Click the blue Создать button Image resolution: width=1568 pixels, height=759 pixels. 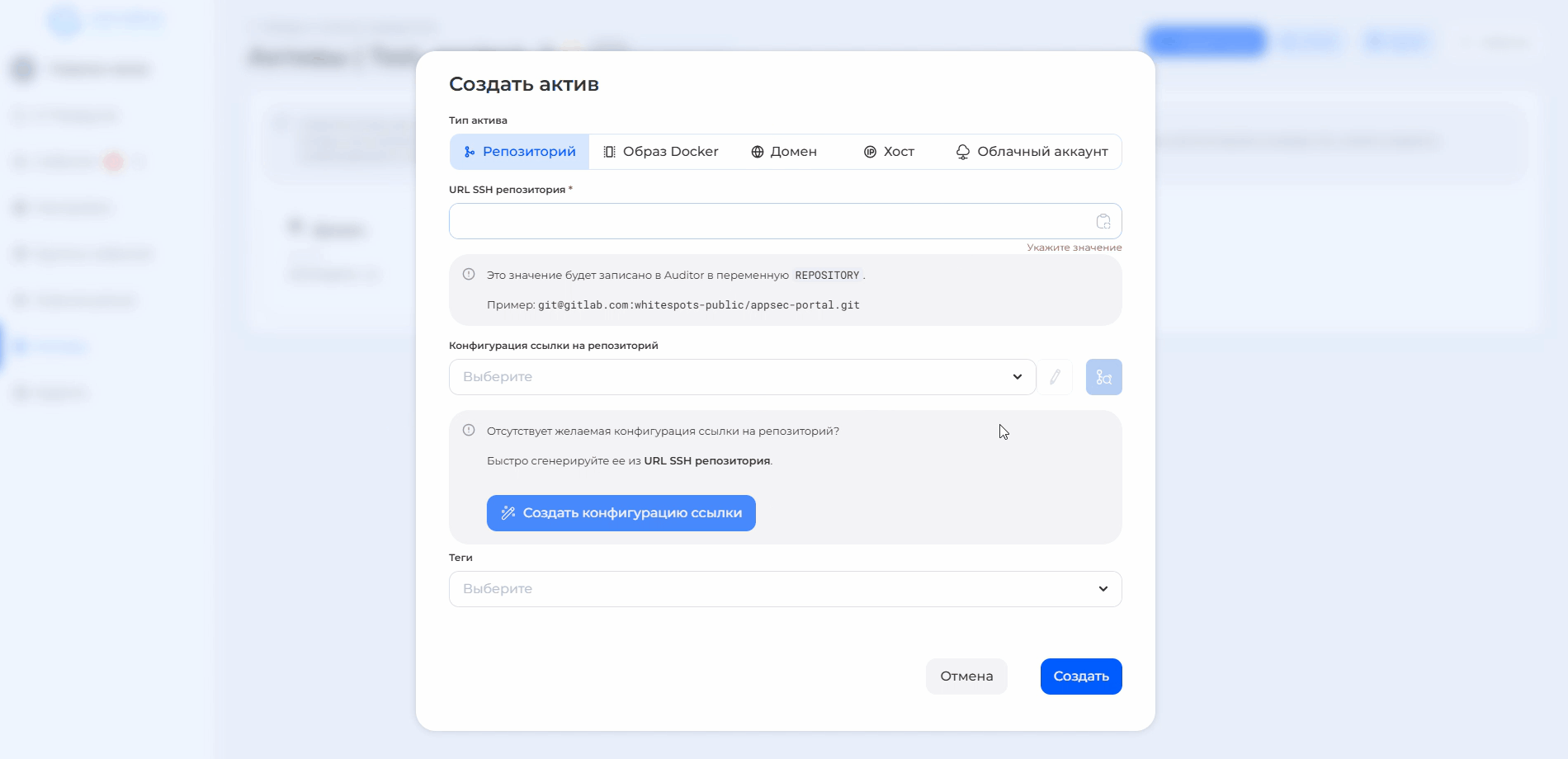[1080, 676]
